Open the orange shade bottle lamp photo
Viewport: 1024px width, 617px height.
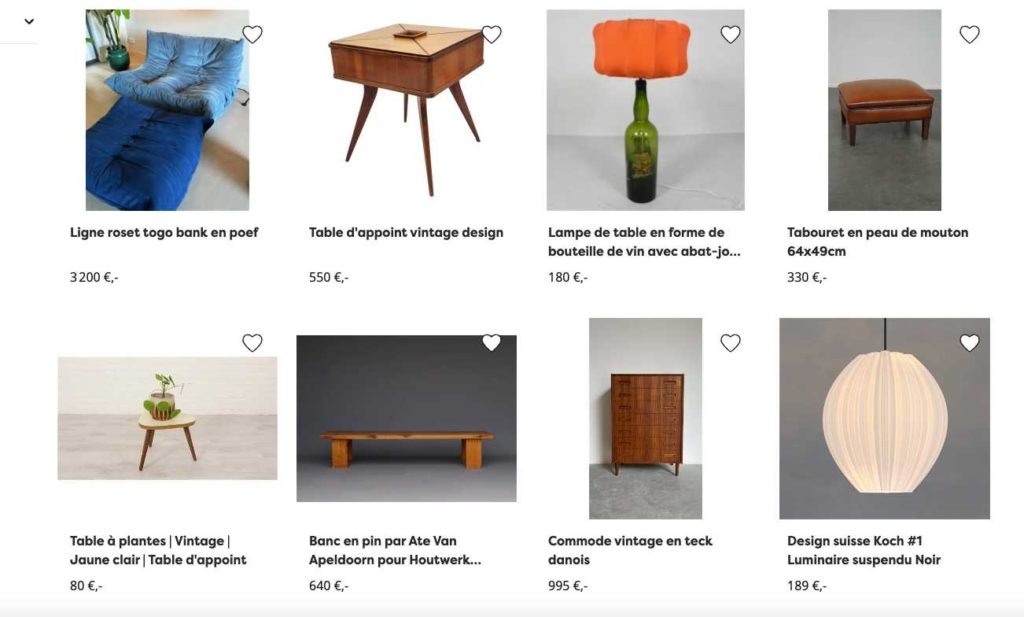point(645,110)
